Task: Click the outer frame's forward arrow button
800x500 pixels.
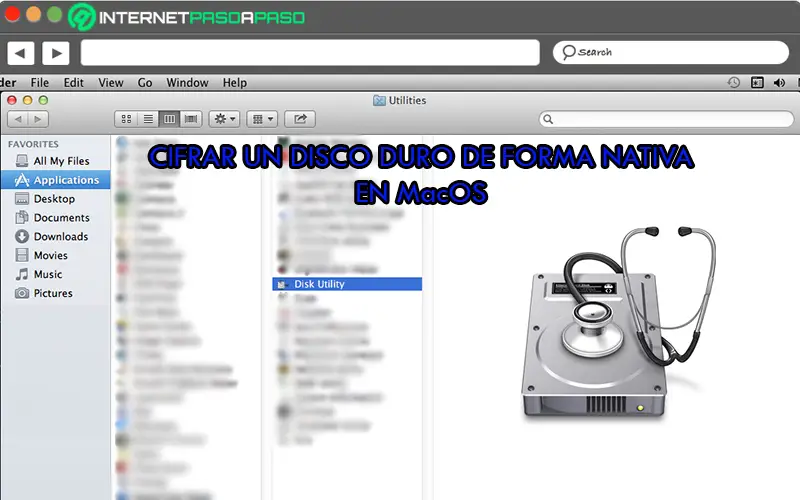Action: click(x=56, y=53)
